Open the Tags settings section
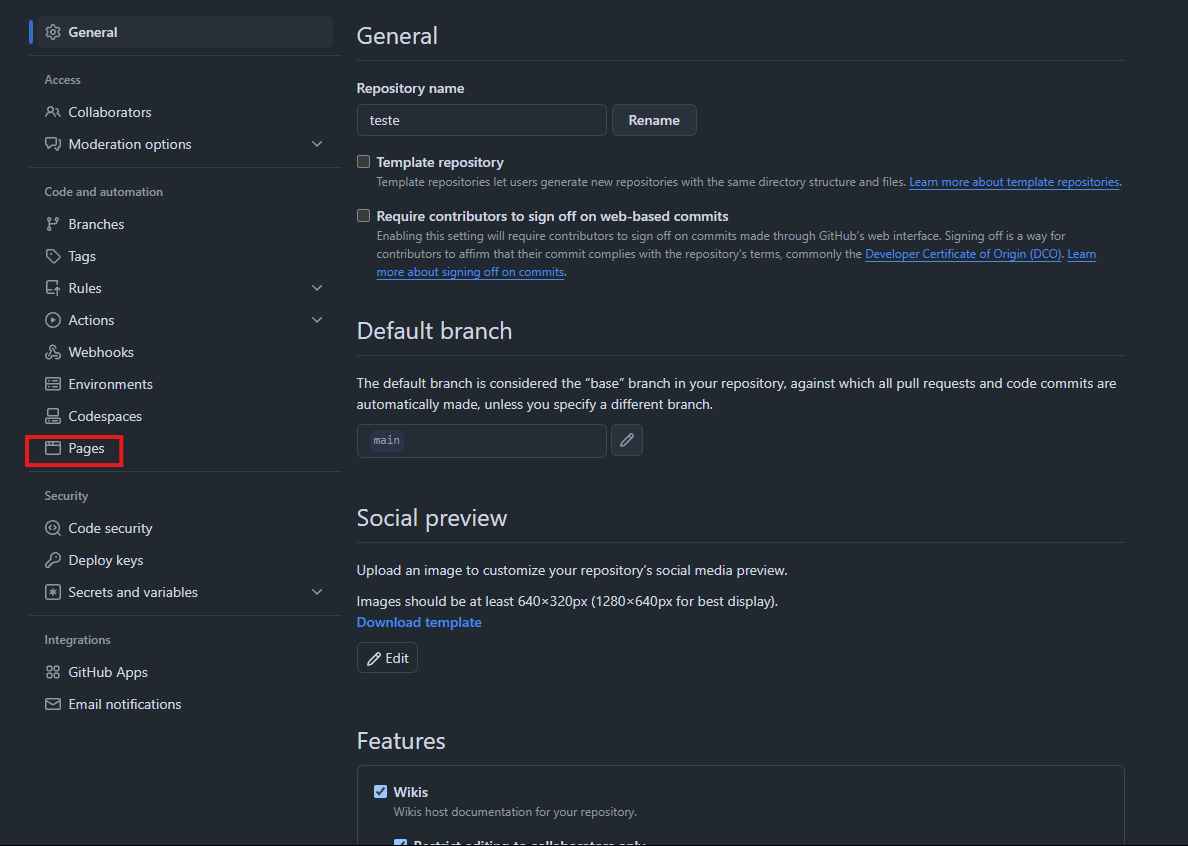The height and width of the screenshot is (846, 1188). (x=185, y=256)
